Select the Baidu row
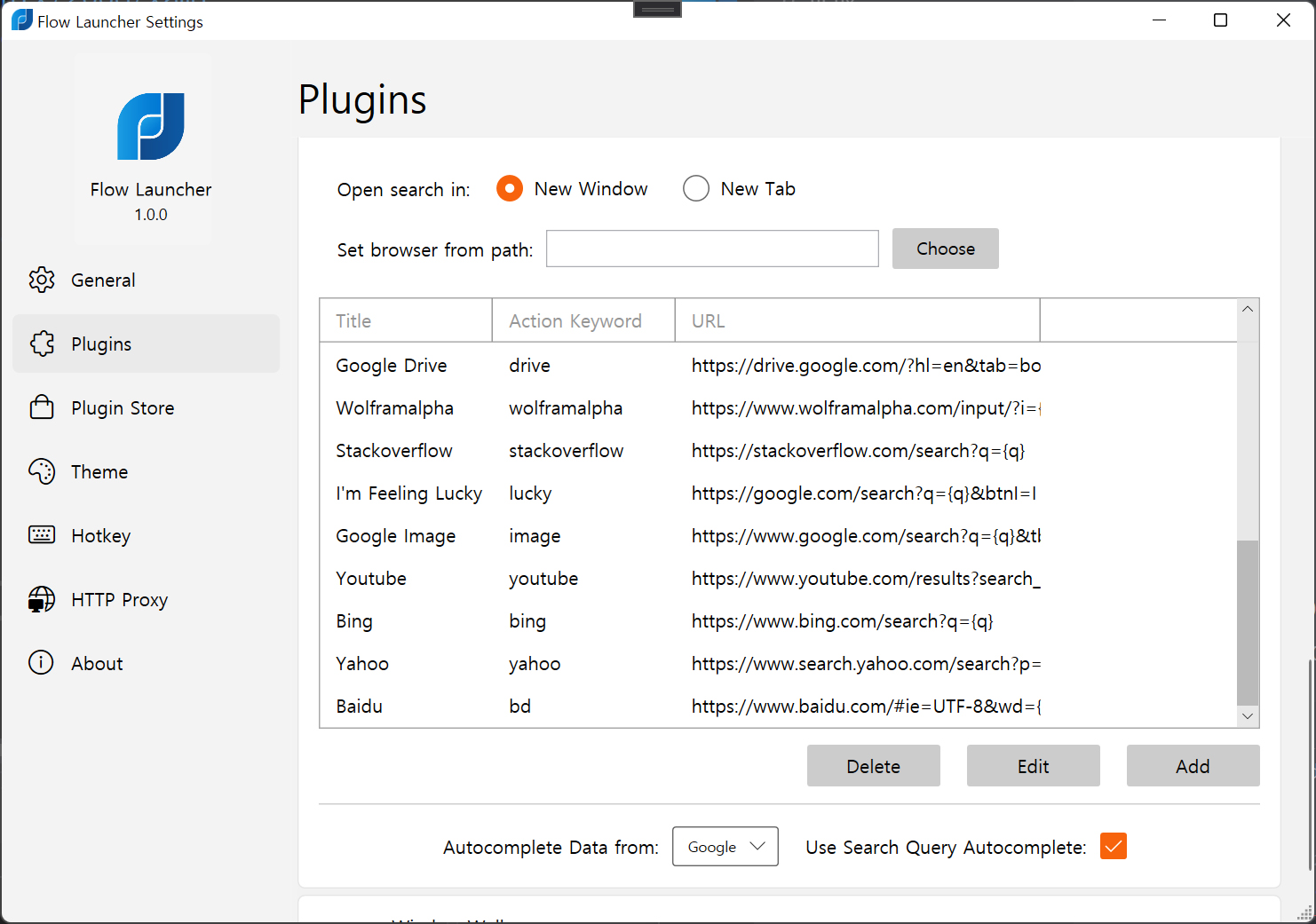 (x=778, y=706)
